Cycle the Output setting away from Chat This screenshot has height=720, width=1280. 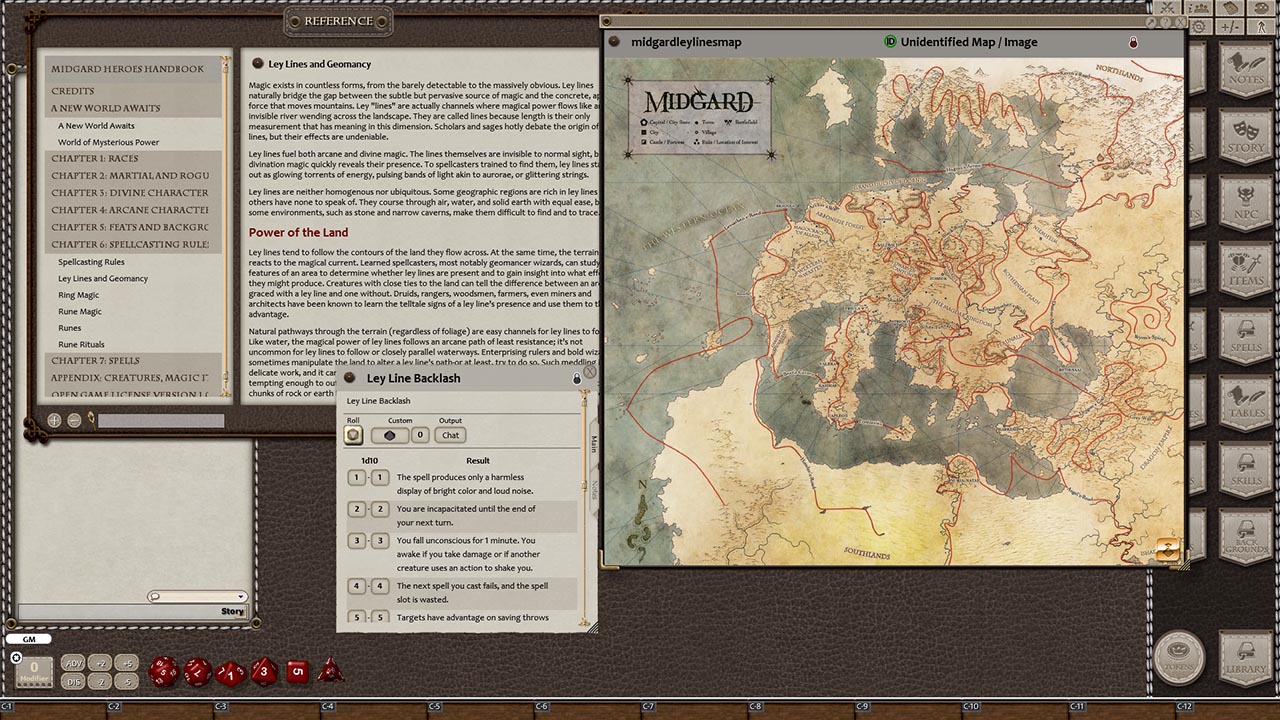tap(450, 435)
